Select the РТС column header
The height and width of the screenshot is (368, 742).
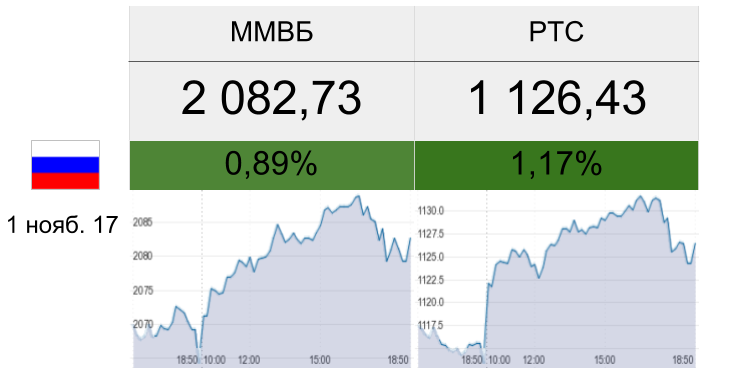point(556,33)
